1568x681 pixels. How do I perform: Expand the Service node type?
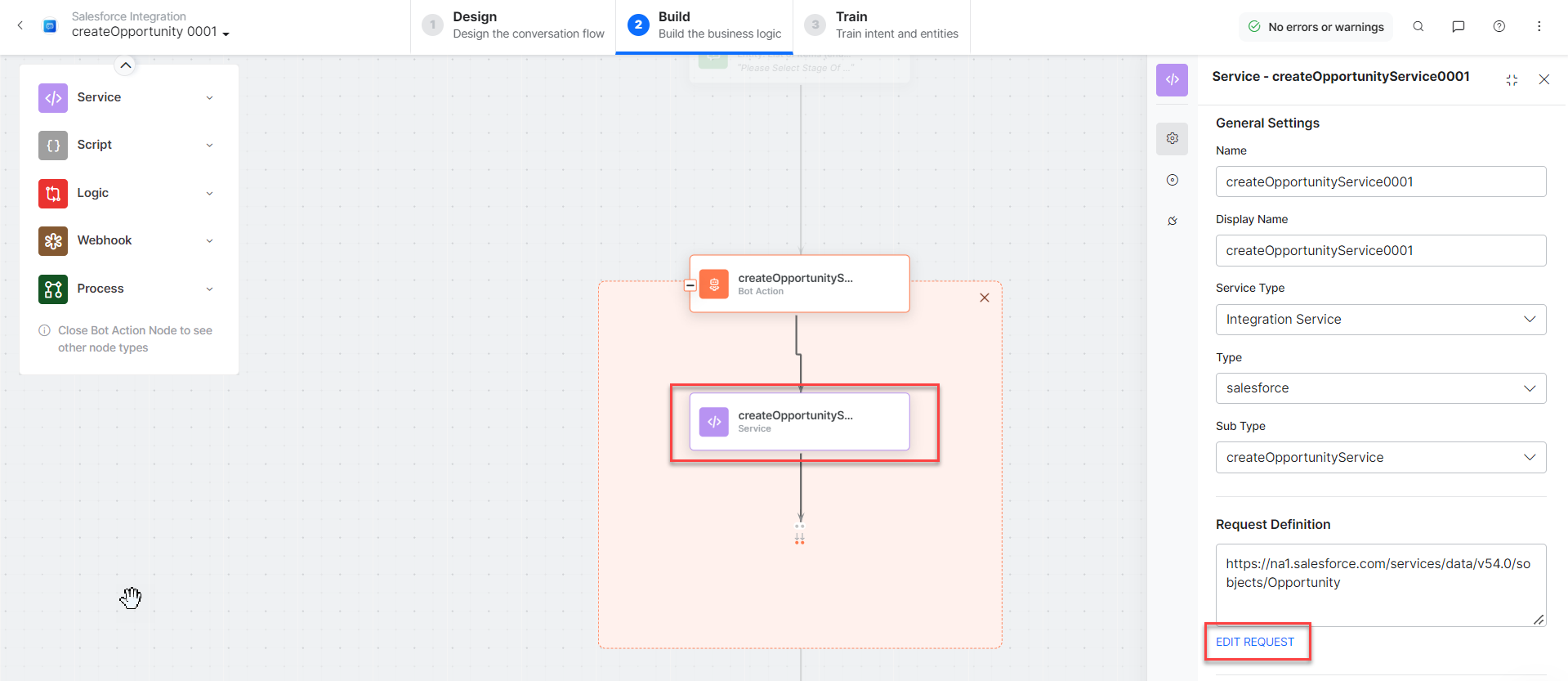click(209, 98)
